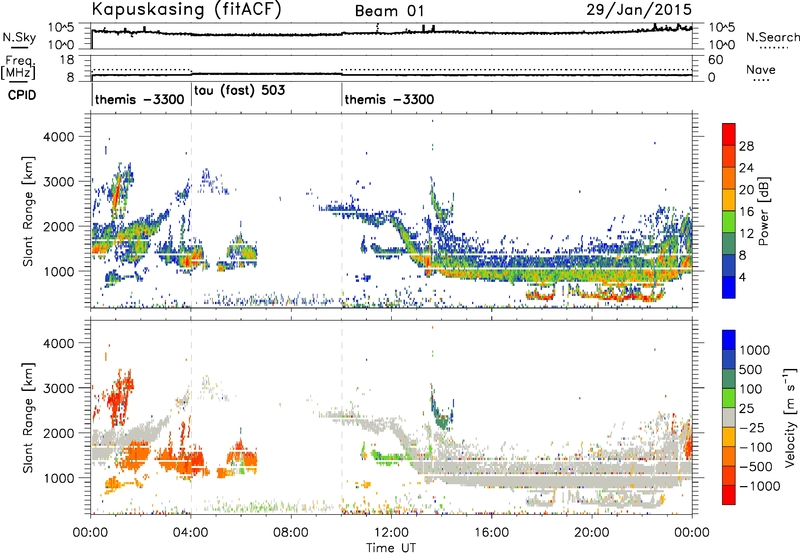Image resolution: width=800 pixels, height=554 pixels.
Task: Click the date '29/Jan/2015'
Action: pyautogui.click(x=639, y=9)
